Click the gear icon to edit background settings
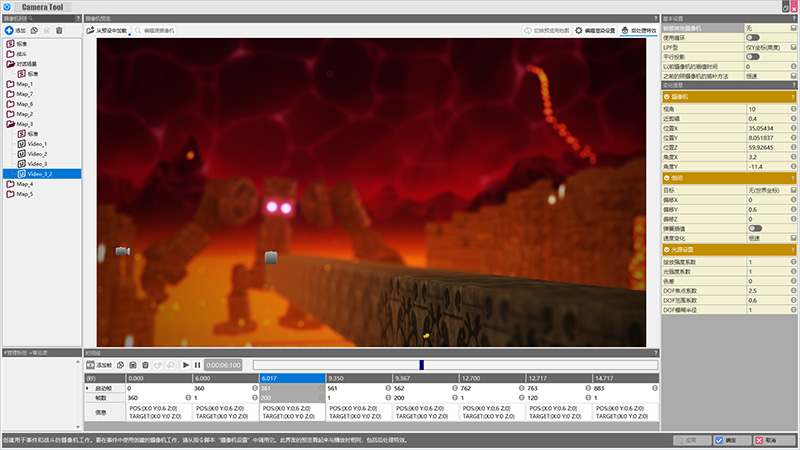The image size is (800, 450). [578, 31]
